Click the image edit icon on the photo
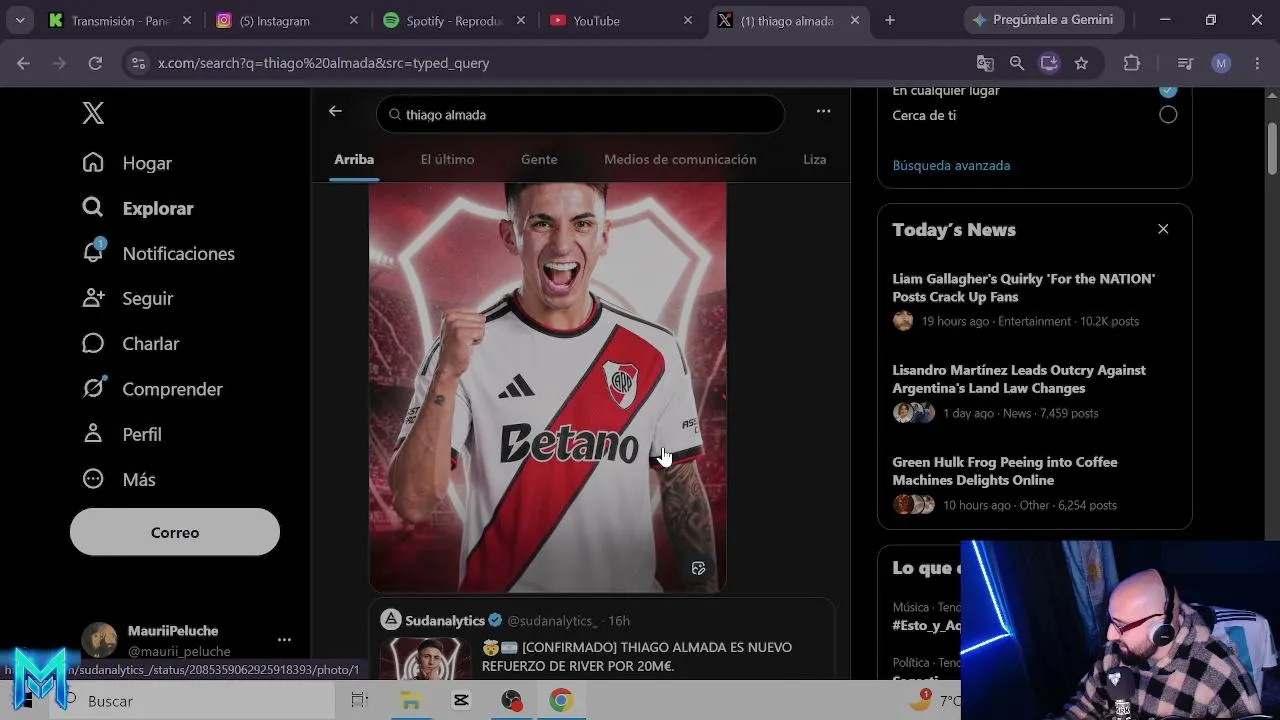This screenshot has height=720, width=1280. pos(699,568)
